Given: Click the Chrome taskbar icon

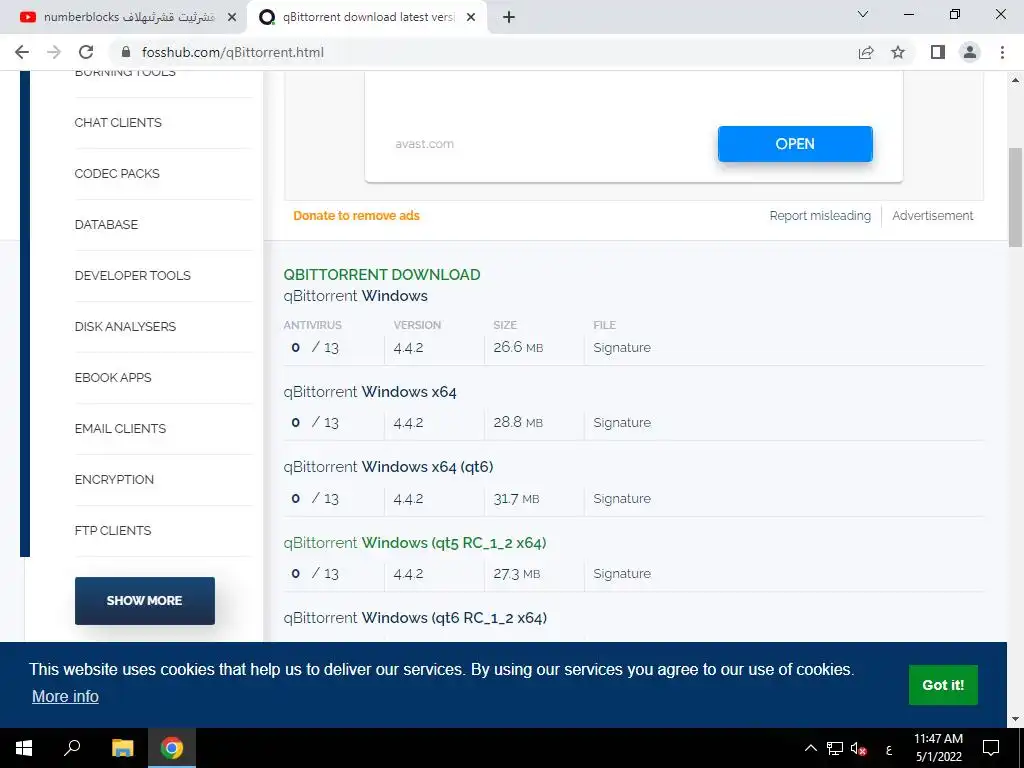Looking at the screenshot, I should (172, 748).
